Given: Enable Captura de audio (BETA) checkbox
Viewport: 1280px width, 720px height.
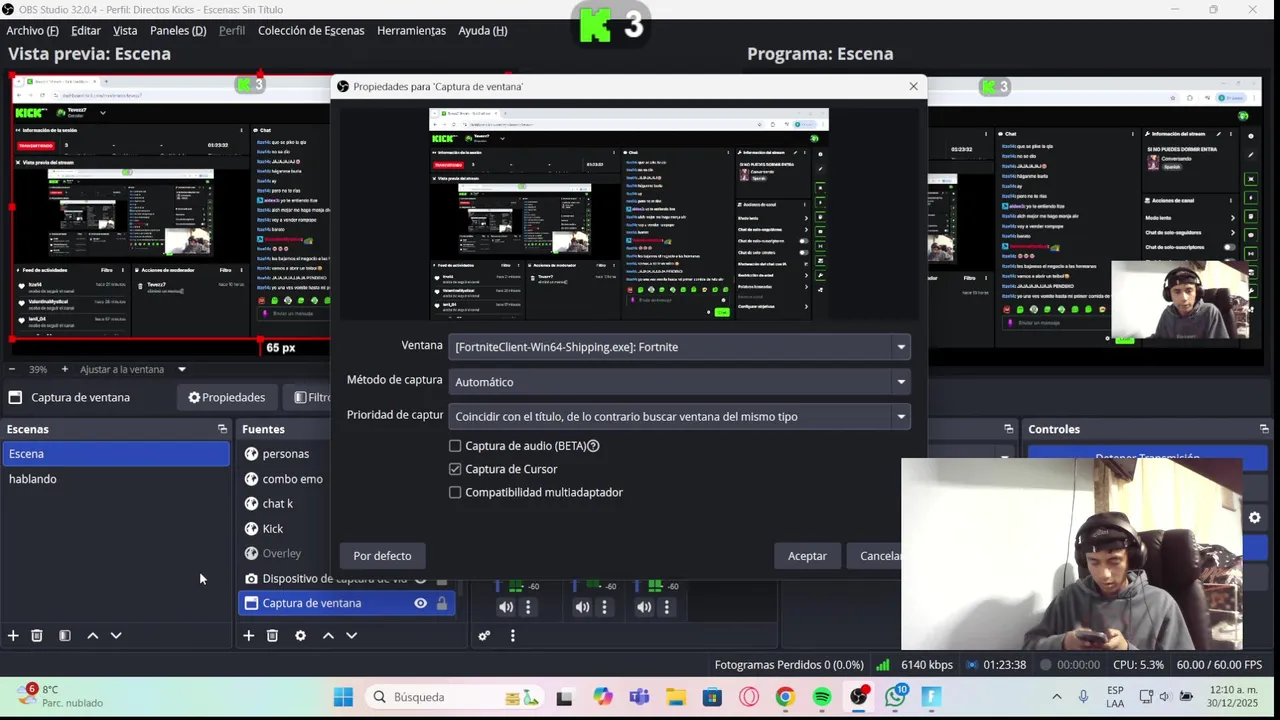Looking at the screenshot, I should point(455,446).
